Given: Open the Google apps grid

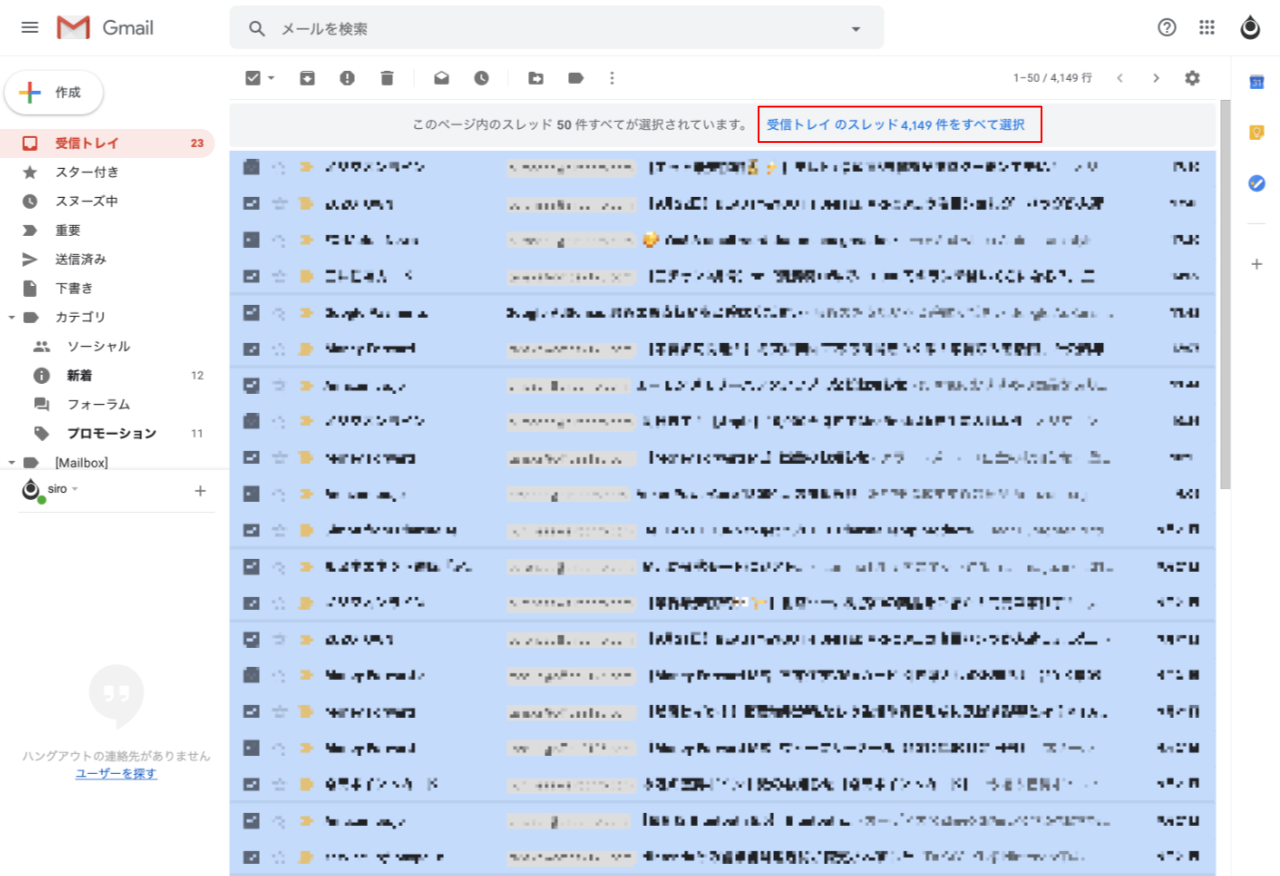Looking at the screenshot, I should [x=1207, y=28].
